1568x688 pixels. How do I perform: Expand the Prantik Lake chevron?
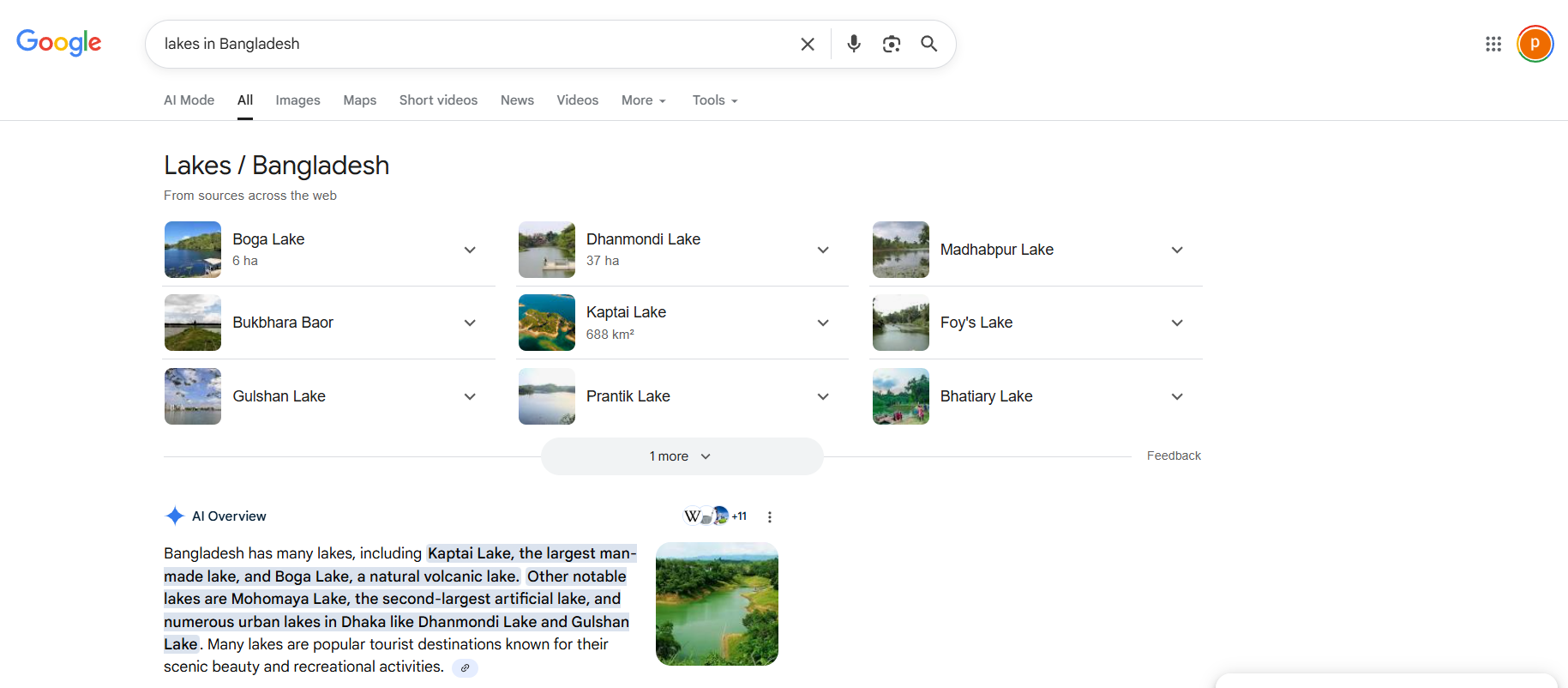point(823,396)
